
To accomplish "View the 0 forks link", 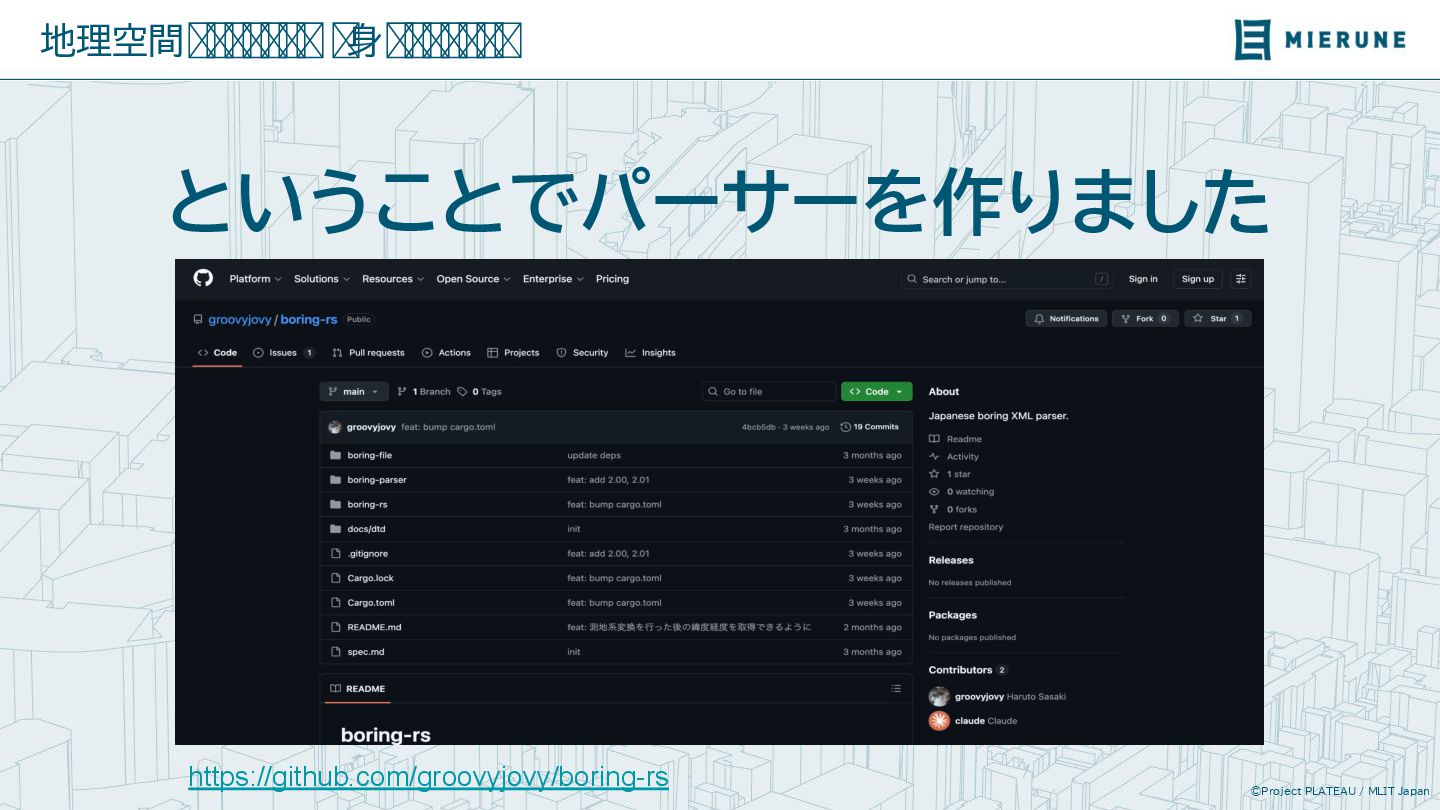I will 953,510.
